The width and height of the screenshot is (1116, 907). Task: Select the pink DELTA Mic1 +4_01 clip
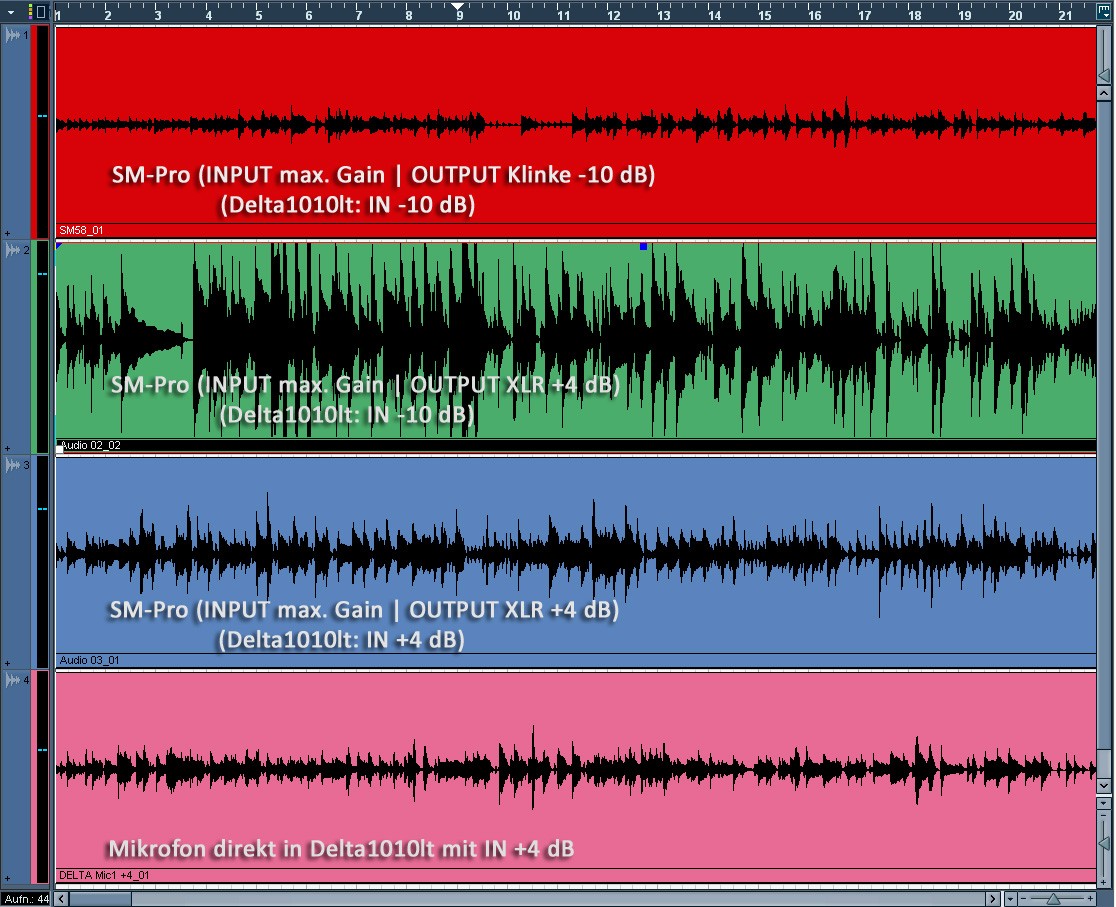tap(576, 777)
